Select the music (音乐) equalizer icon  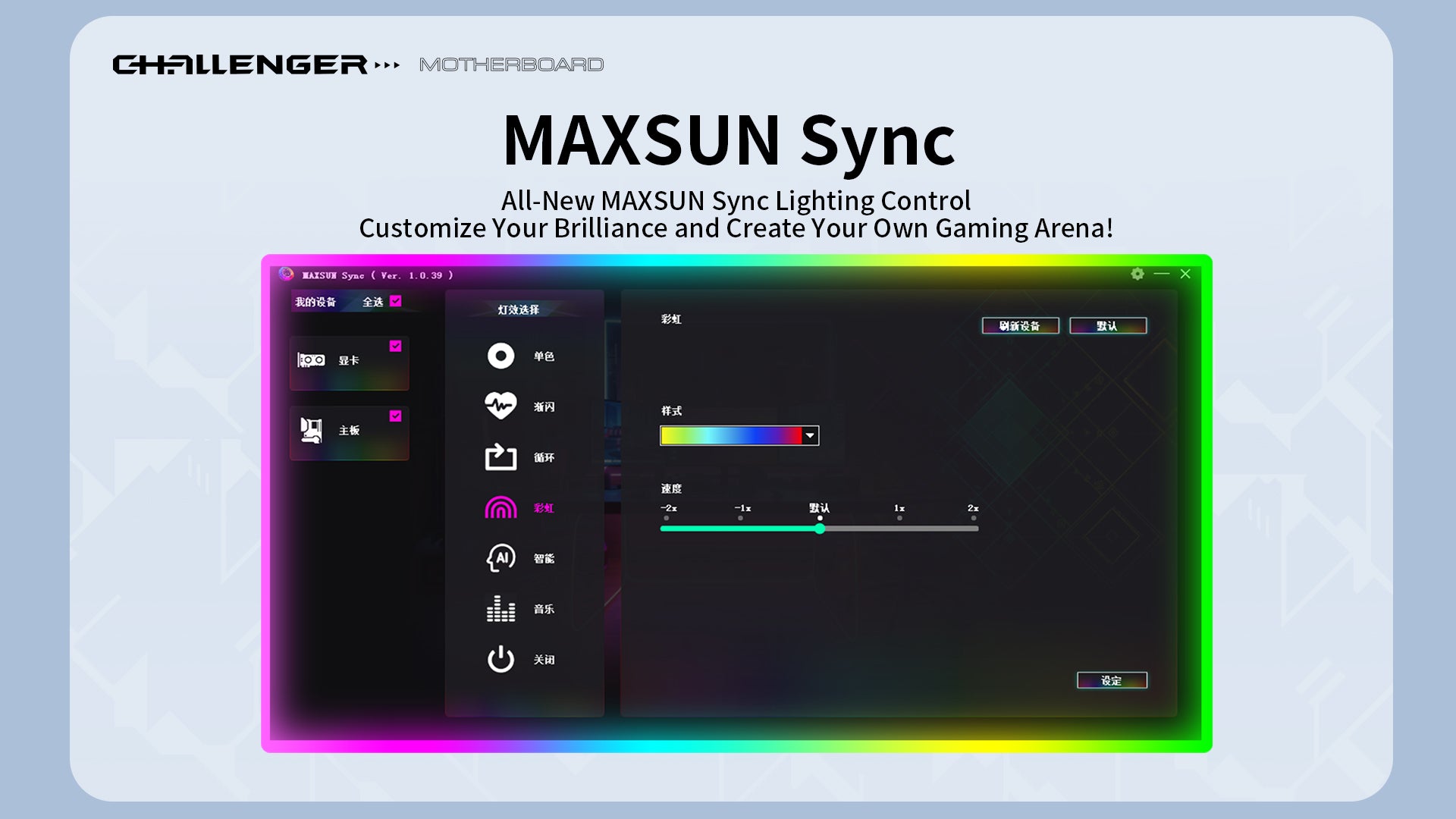[x=500, y=609]
